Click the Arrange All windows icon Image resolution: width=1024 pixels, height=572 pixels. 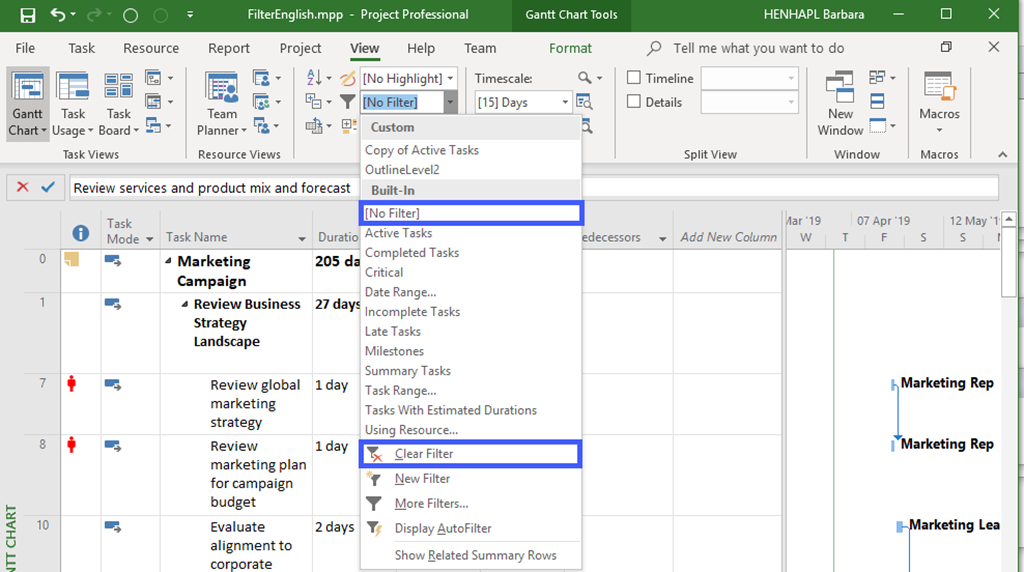tap(877, 101)
